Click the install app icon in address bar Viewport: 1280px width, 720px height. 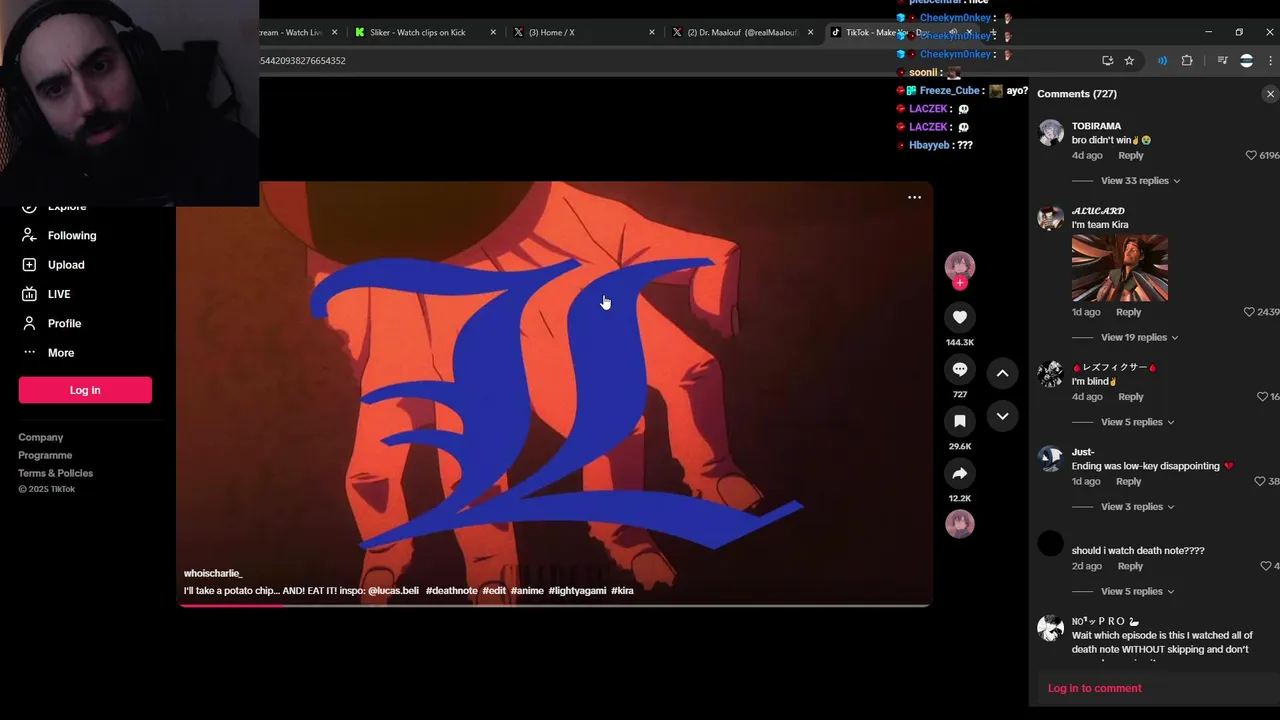[1107, 60]
